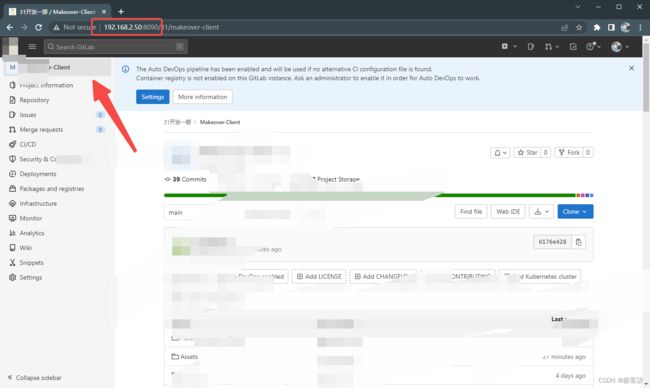
Task: Open Merge requests in sidebar
Action: click(41, 129)
